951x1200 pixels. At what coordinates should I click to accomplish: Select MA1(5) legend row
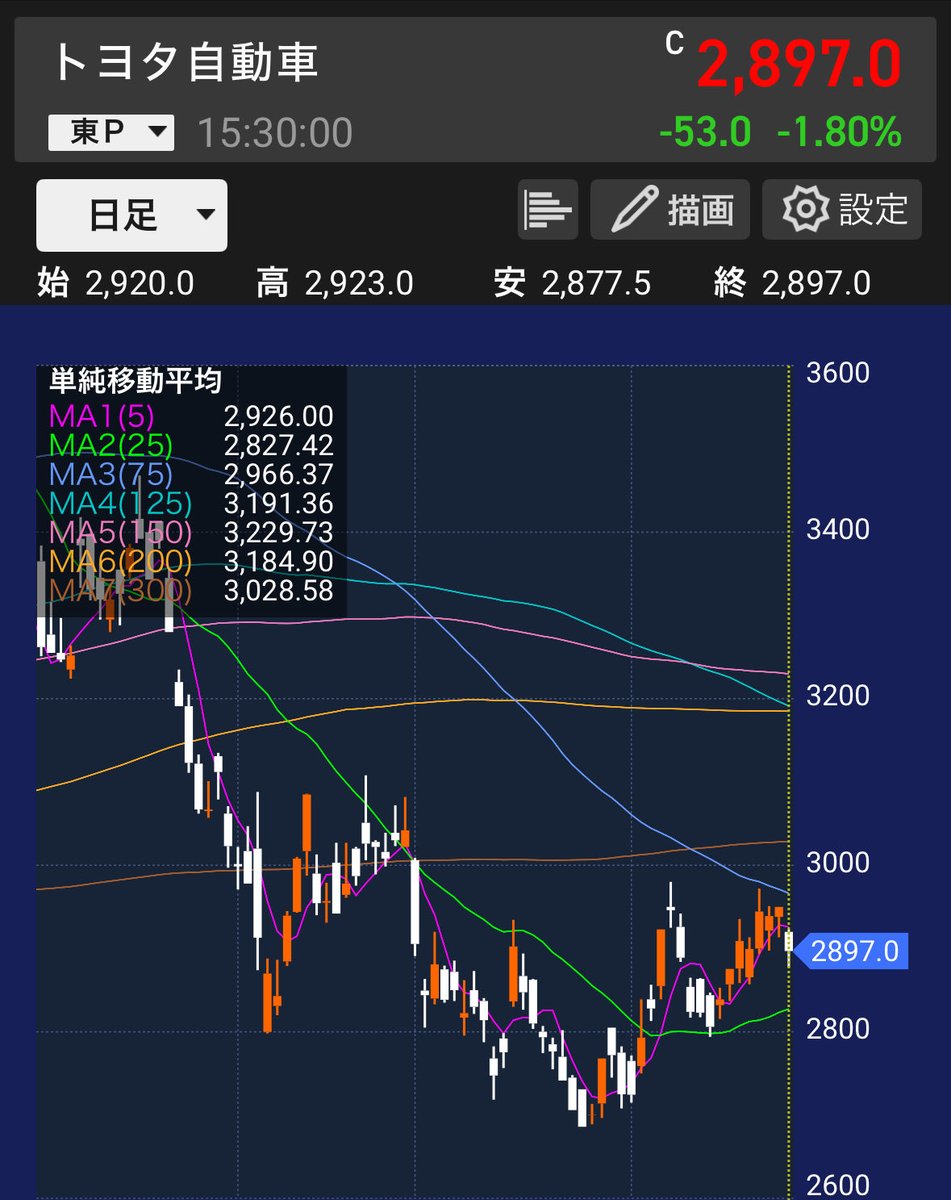191,417
